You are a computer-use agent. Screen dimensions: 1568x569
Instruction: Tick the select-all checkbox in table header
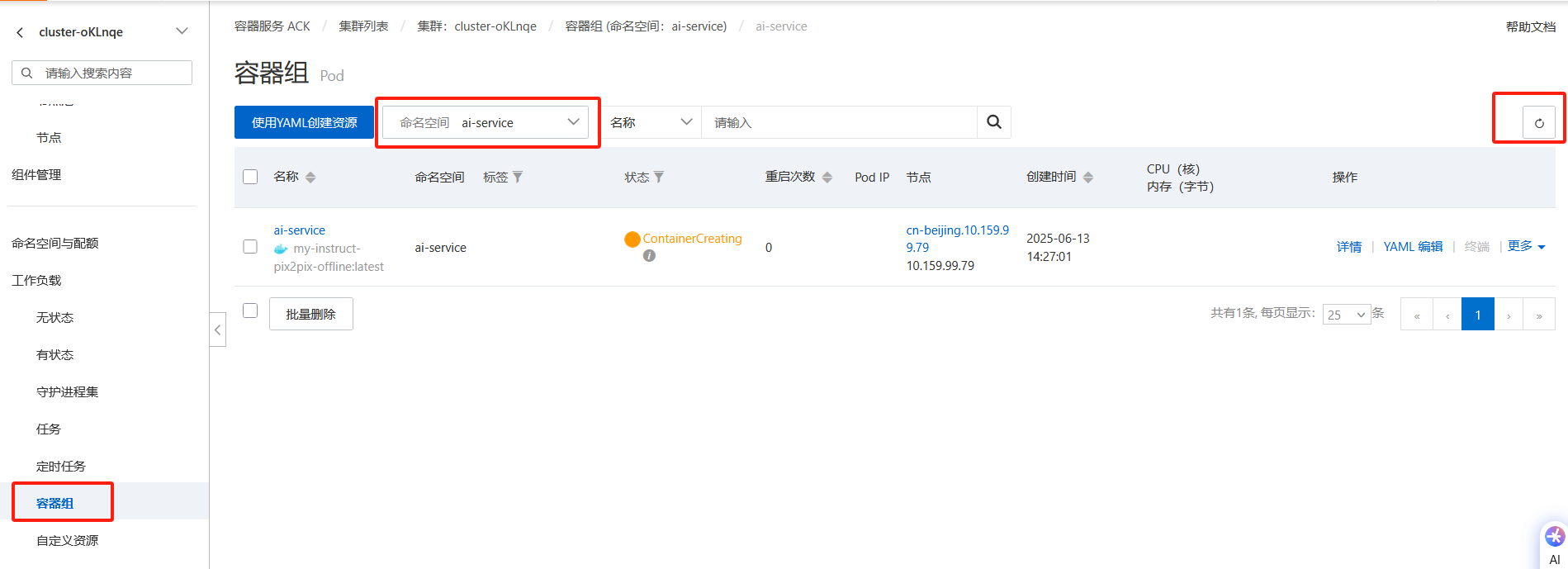click(x=250, y=177)
